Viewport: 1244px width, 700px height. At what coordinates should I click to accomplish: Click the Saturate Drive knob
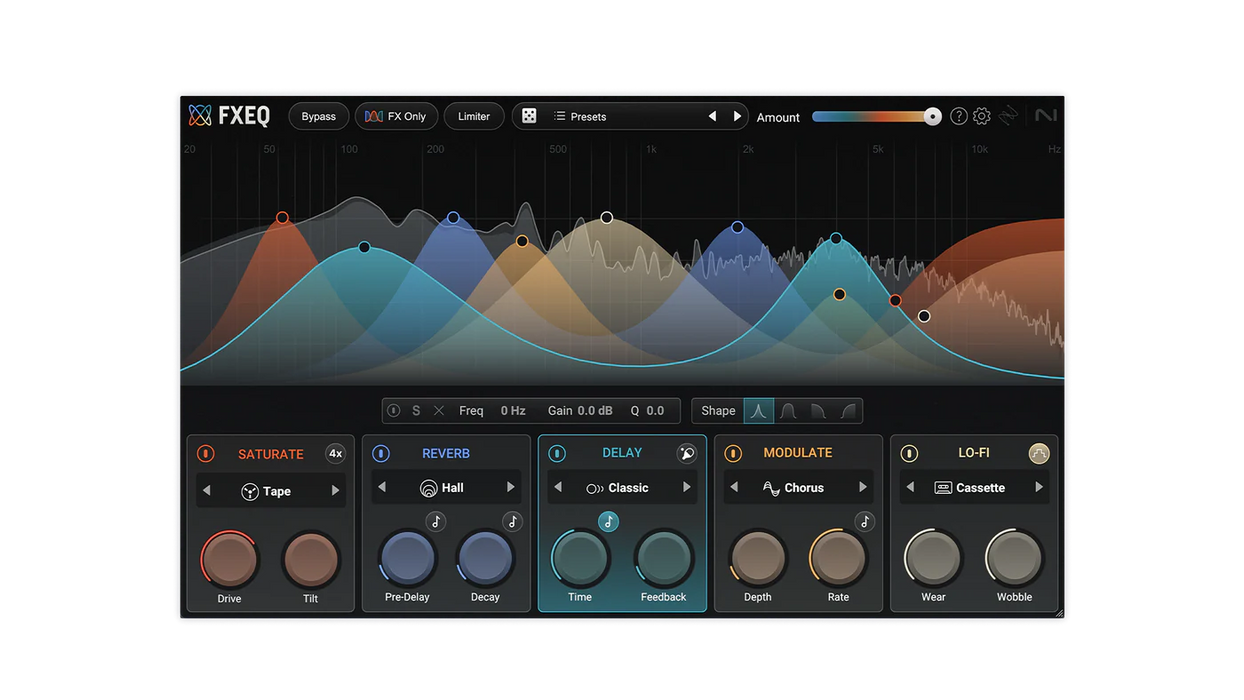tap(229, 559)
